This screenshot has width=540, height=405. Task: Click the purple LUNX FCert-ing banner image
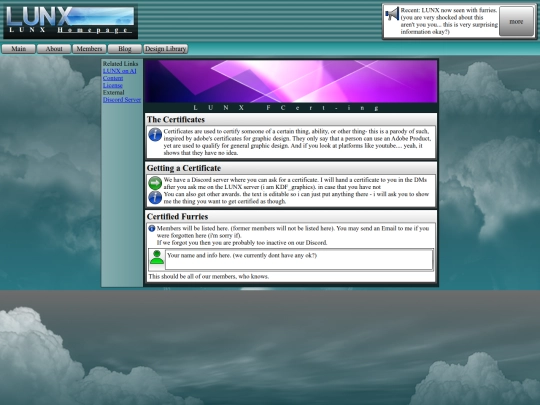(x=291, y=81)
